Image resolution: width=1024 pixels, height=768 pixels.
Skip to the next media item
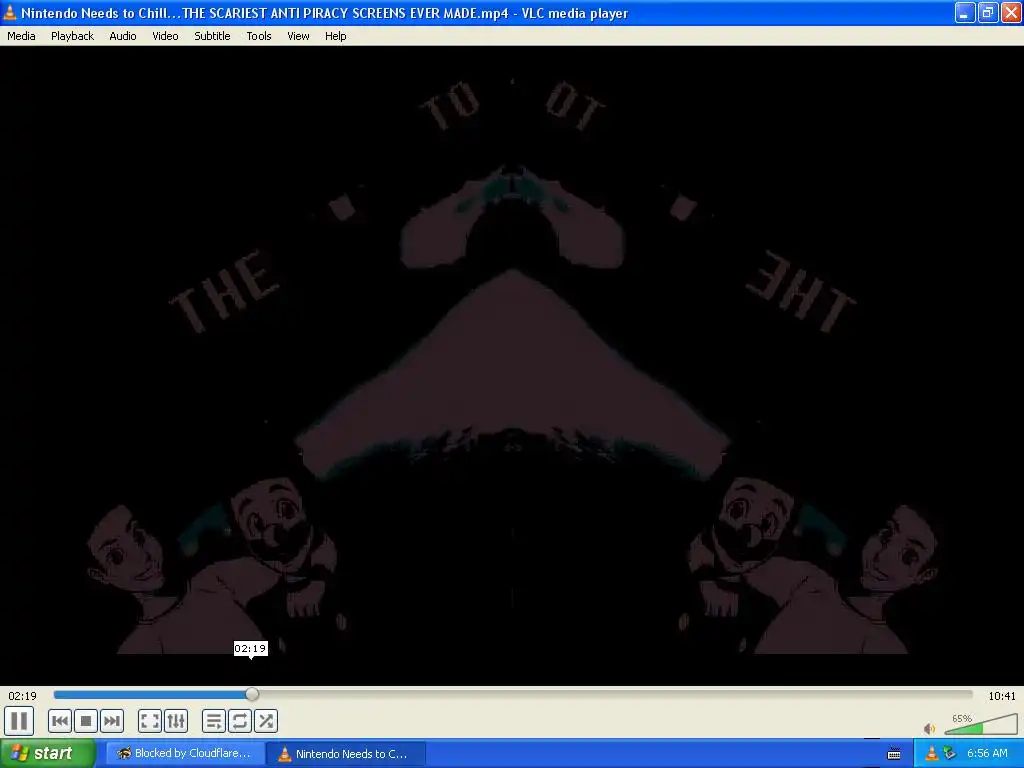point(112,721)
